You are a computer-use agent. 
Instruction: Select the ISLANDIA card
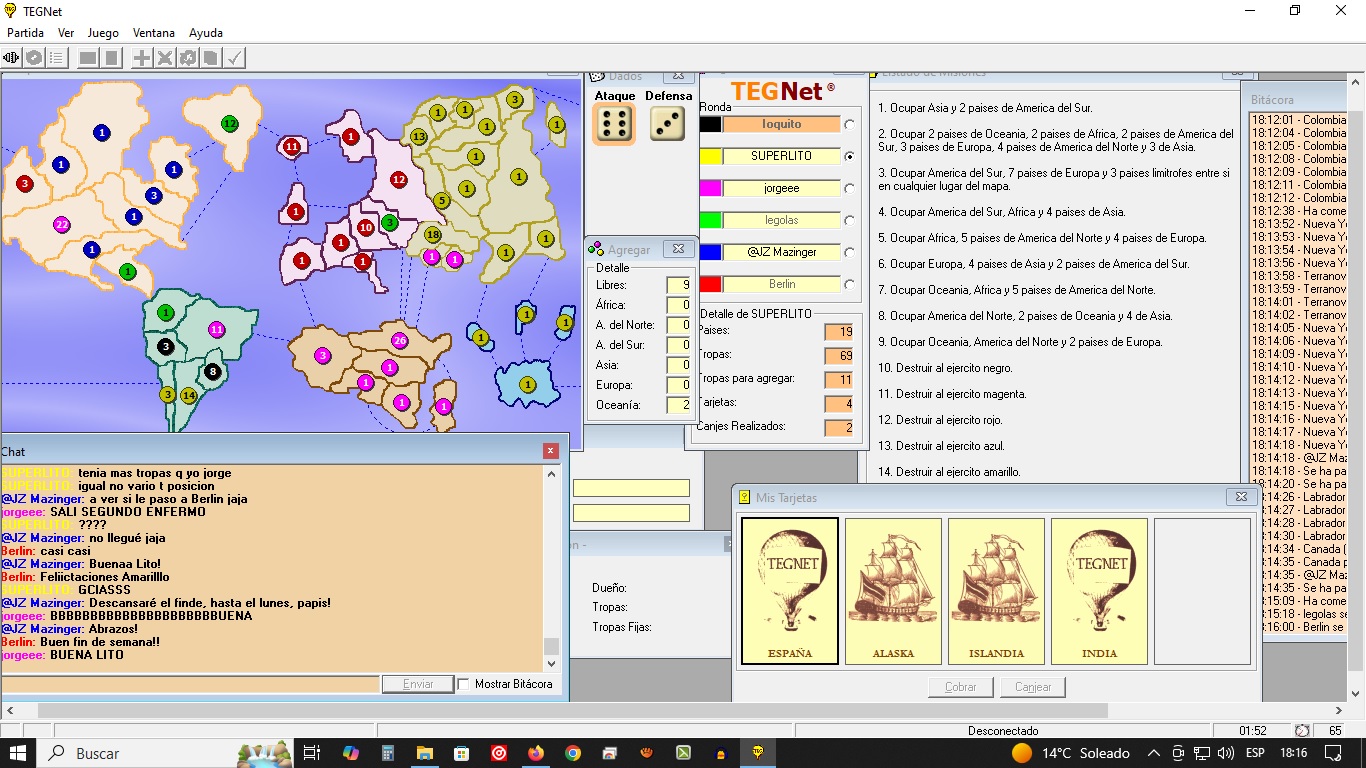click(997, 591)
